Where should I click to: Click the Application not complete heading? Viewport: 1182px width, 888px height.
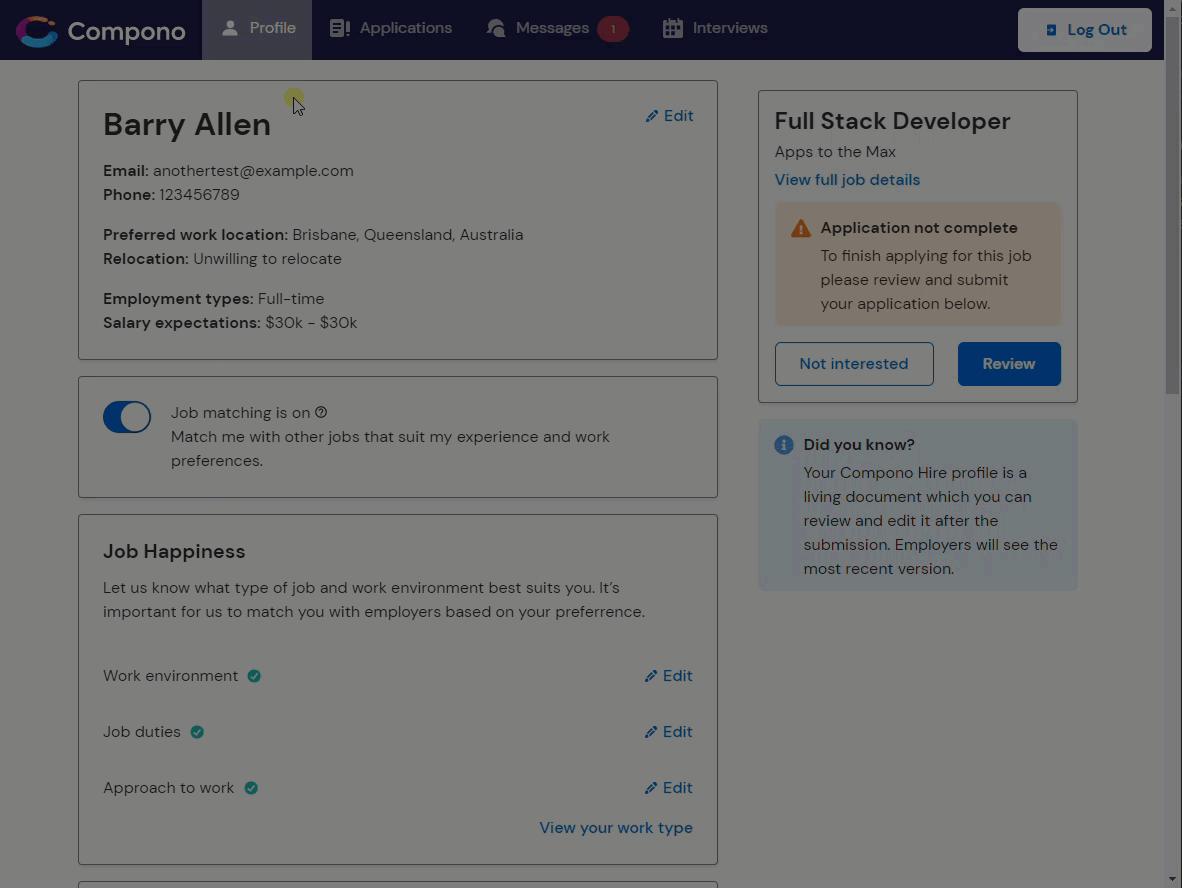919,228
